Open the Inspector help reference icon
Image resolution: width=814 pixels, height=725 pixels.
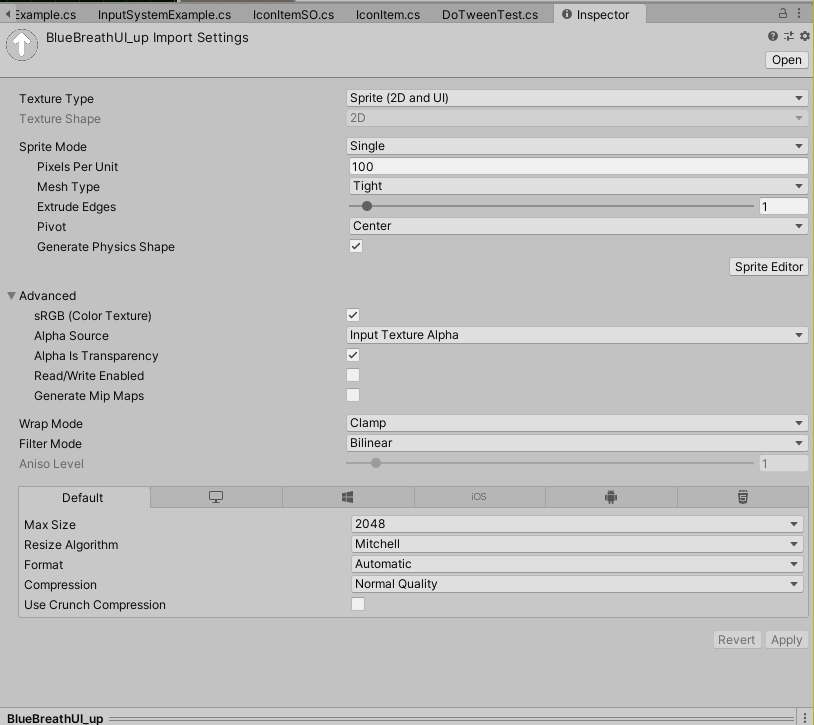(x=773, y=36)
